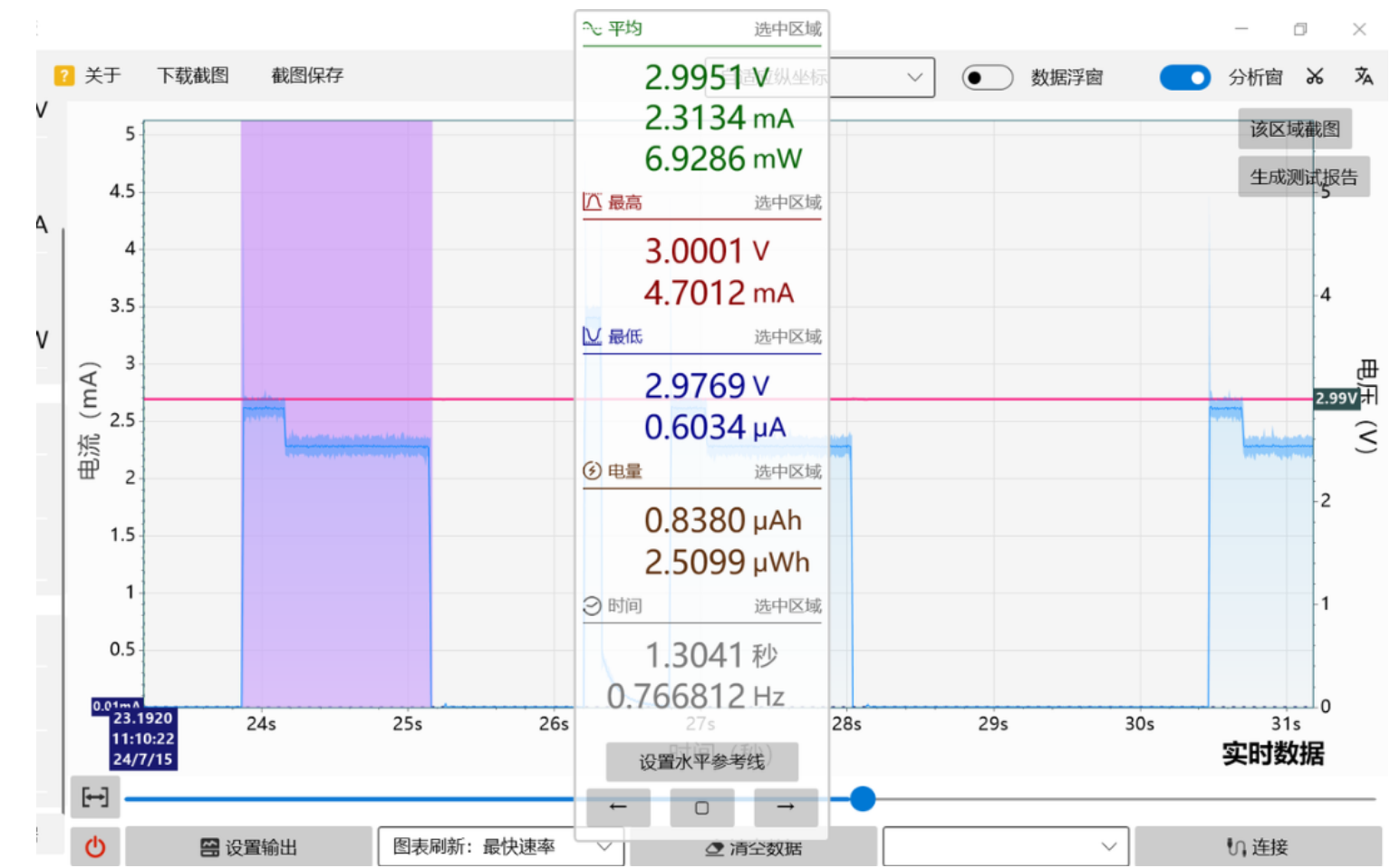This screenshot has height=868, width=1390.
Task: Click the red power button icon
Action: (x=95, y=847)
